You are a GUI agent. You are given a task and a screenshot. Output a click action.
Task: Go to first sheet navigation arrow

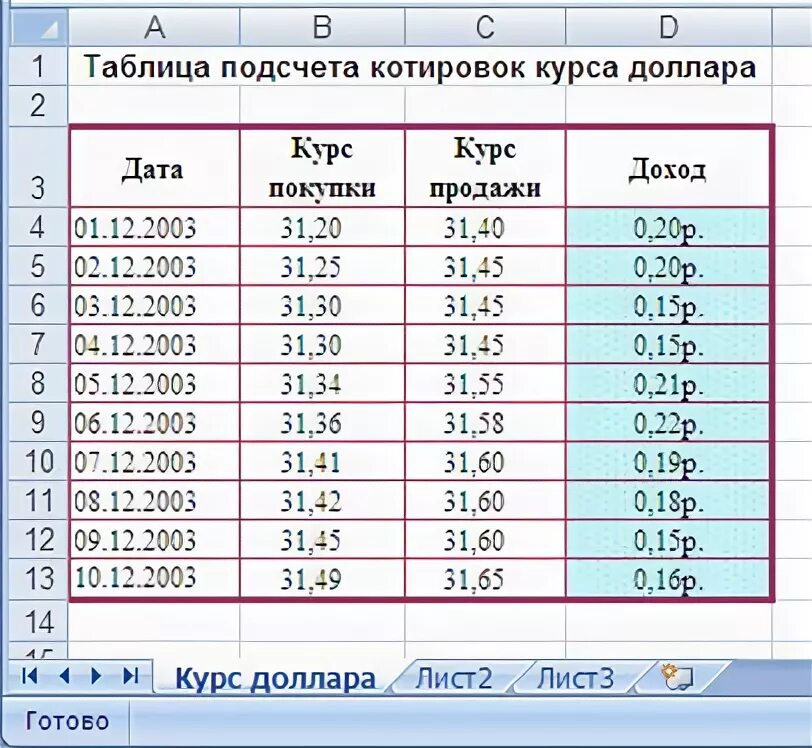30,675
